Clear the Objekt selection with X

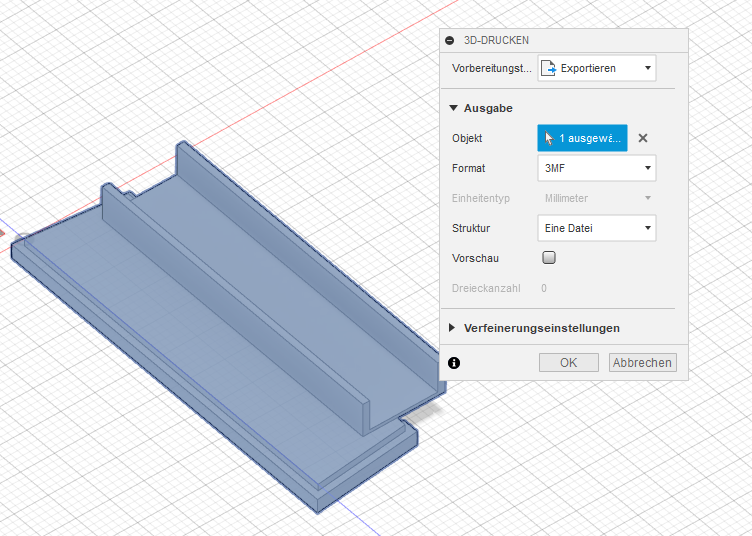tap(643, 138)
